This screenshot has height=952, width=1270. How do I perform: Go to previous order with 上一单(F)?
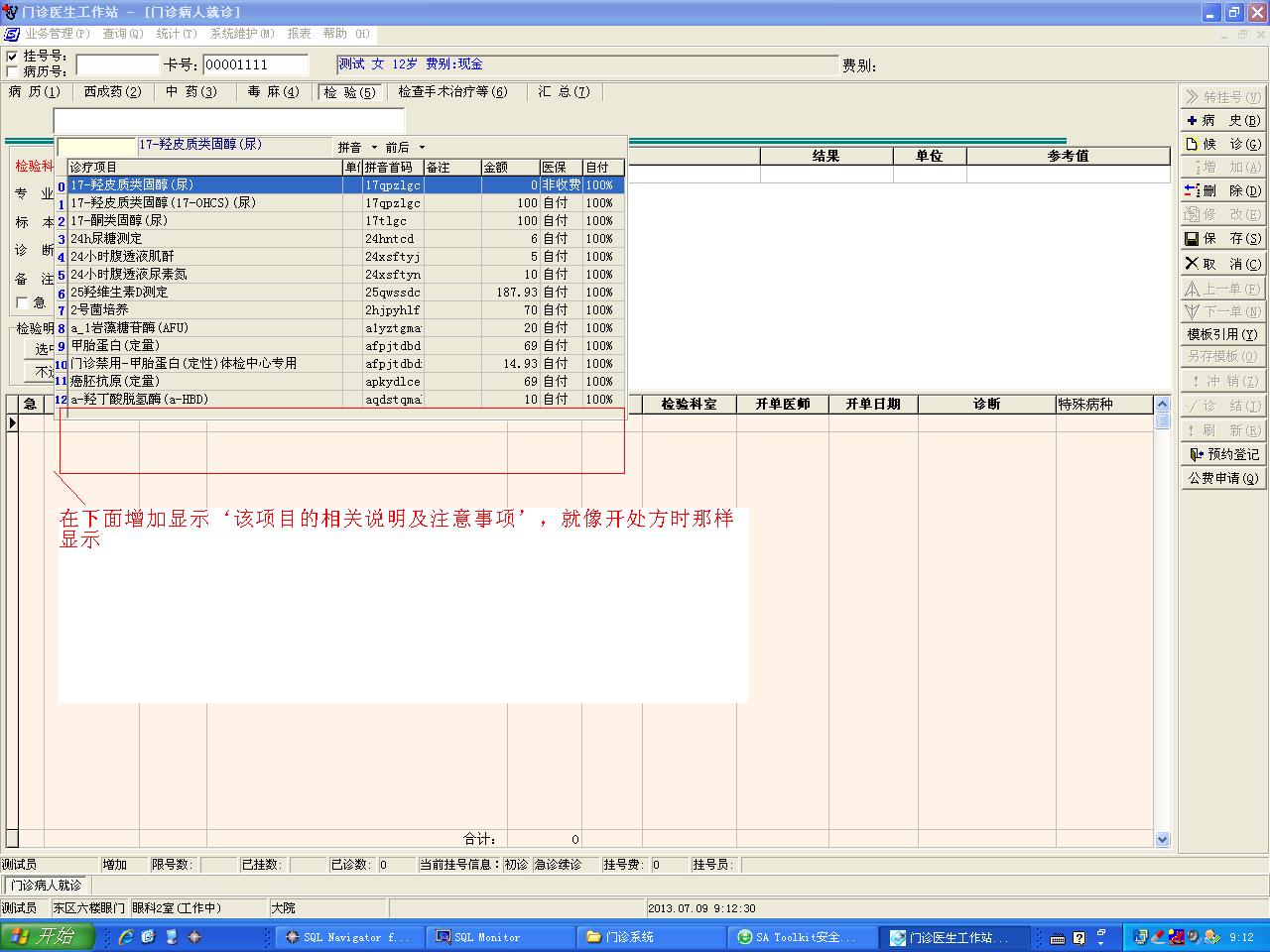click(x=1222, y=289)
